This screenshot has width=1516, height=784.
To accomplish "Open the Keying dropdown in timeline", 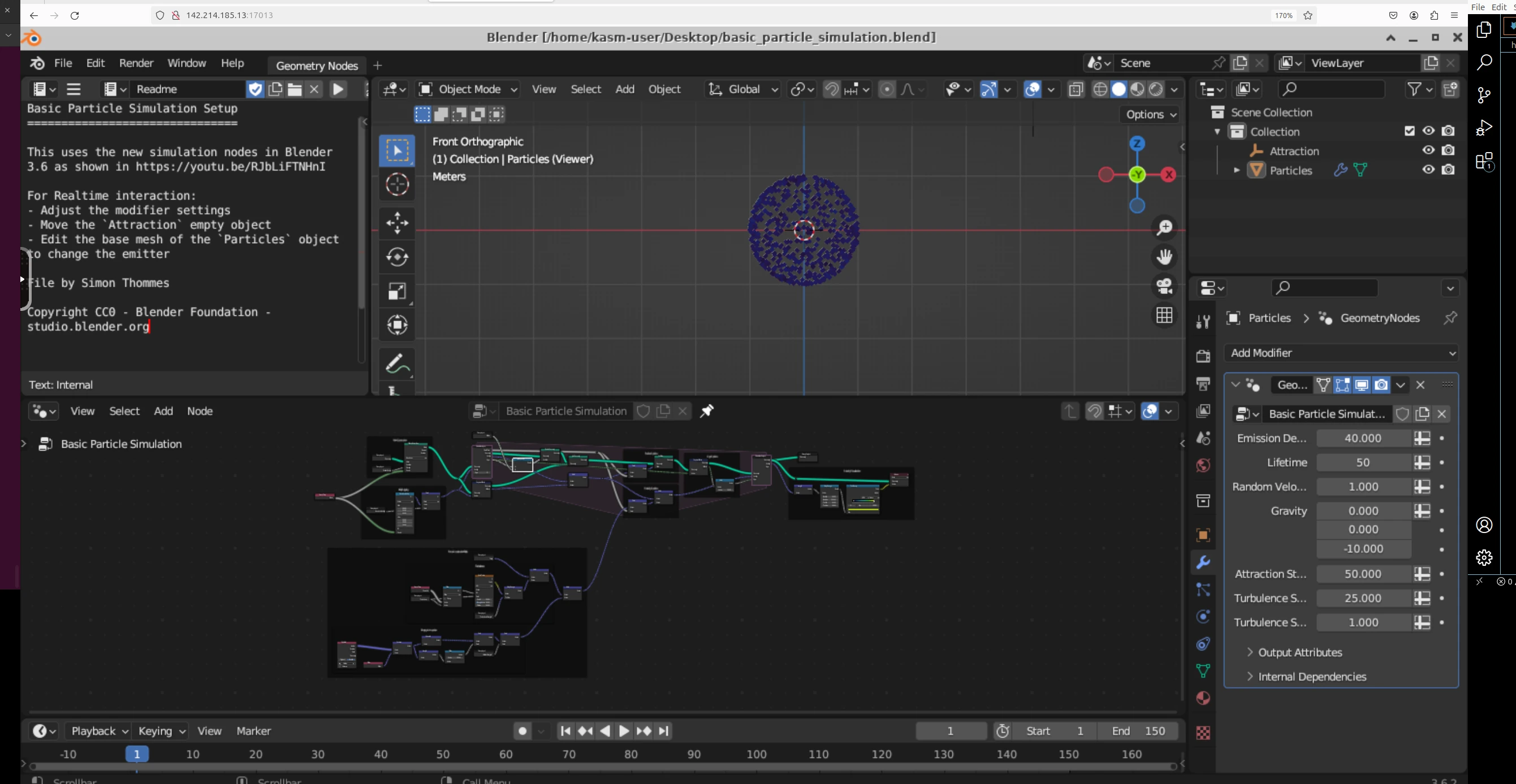I will click(161, 730).
